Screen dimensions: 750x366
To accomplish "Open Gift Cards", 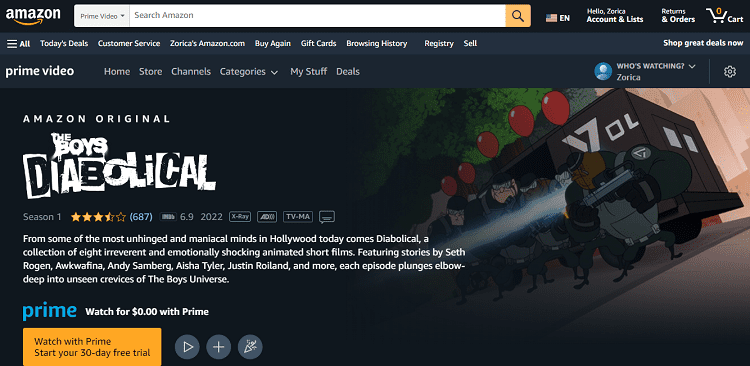I will [319, 44].
